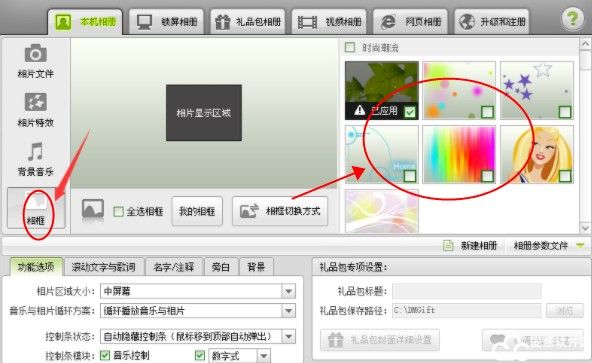Open the 控制条状态 dropdown list

coord(288,336)
